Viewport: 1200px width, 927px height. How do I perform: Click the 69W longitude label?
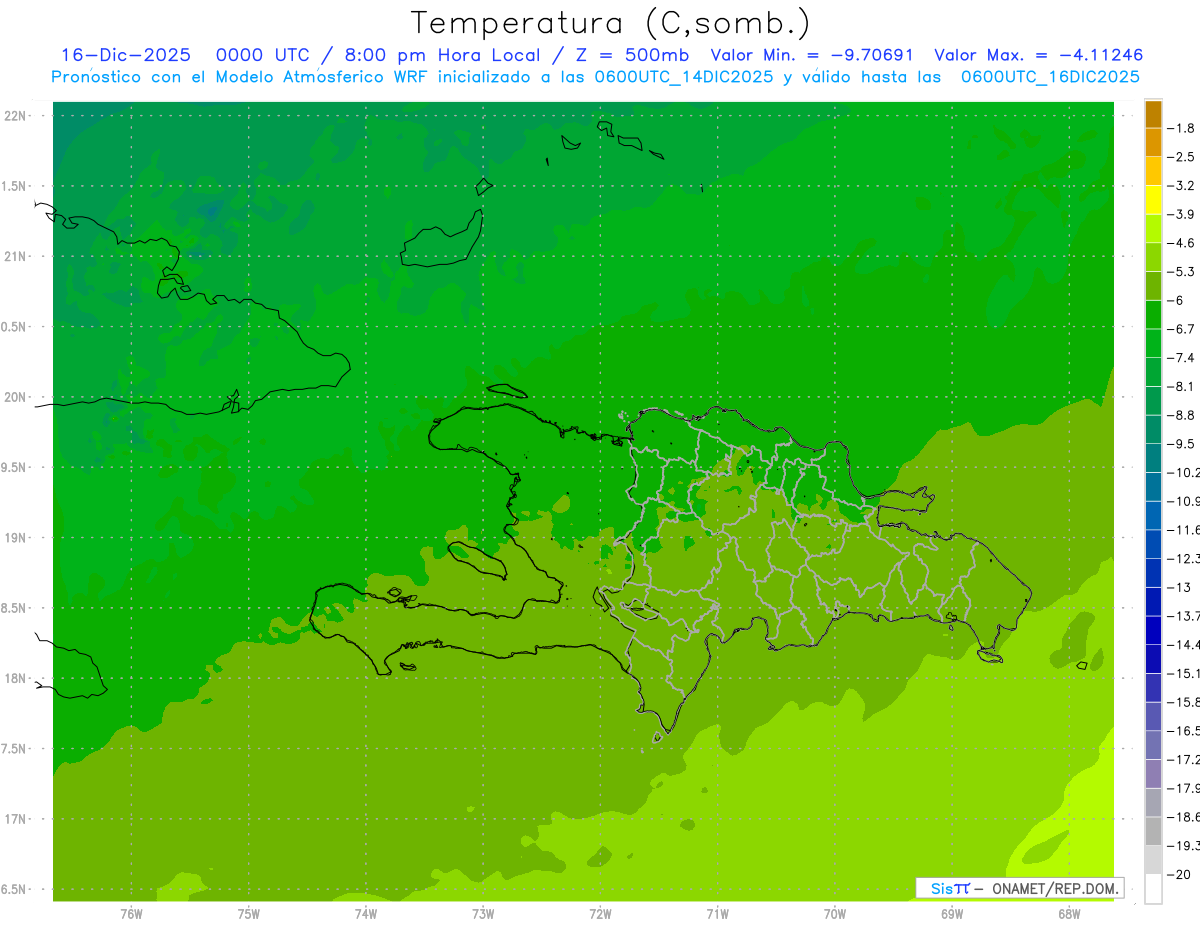click(952, 913)
